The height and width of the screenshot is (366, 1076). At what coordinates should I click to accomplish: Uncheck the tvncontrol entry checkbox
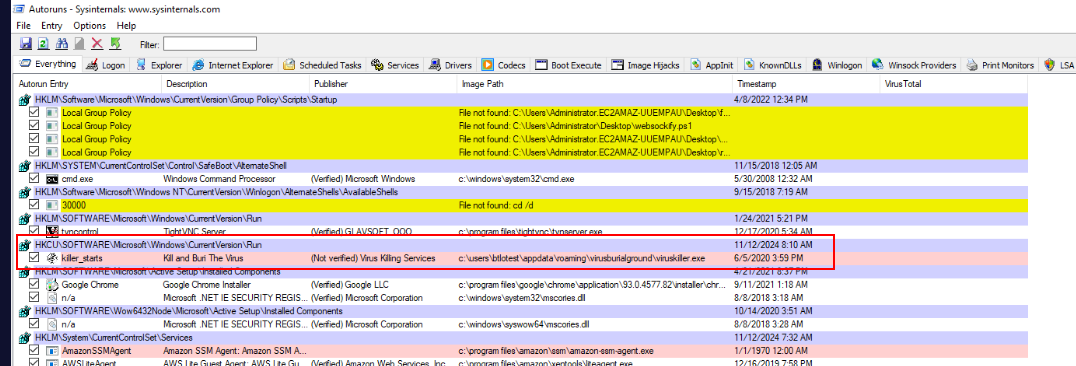point(34,231)
